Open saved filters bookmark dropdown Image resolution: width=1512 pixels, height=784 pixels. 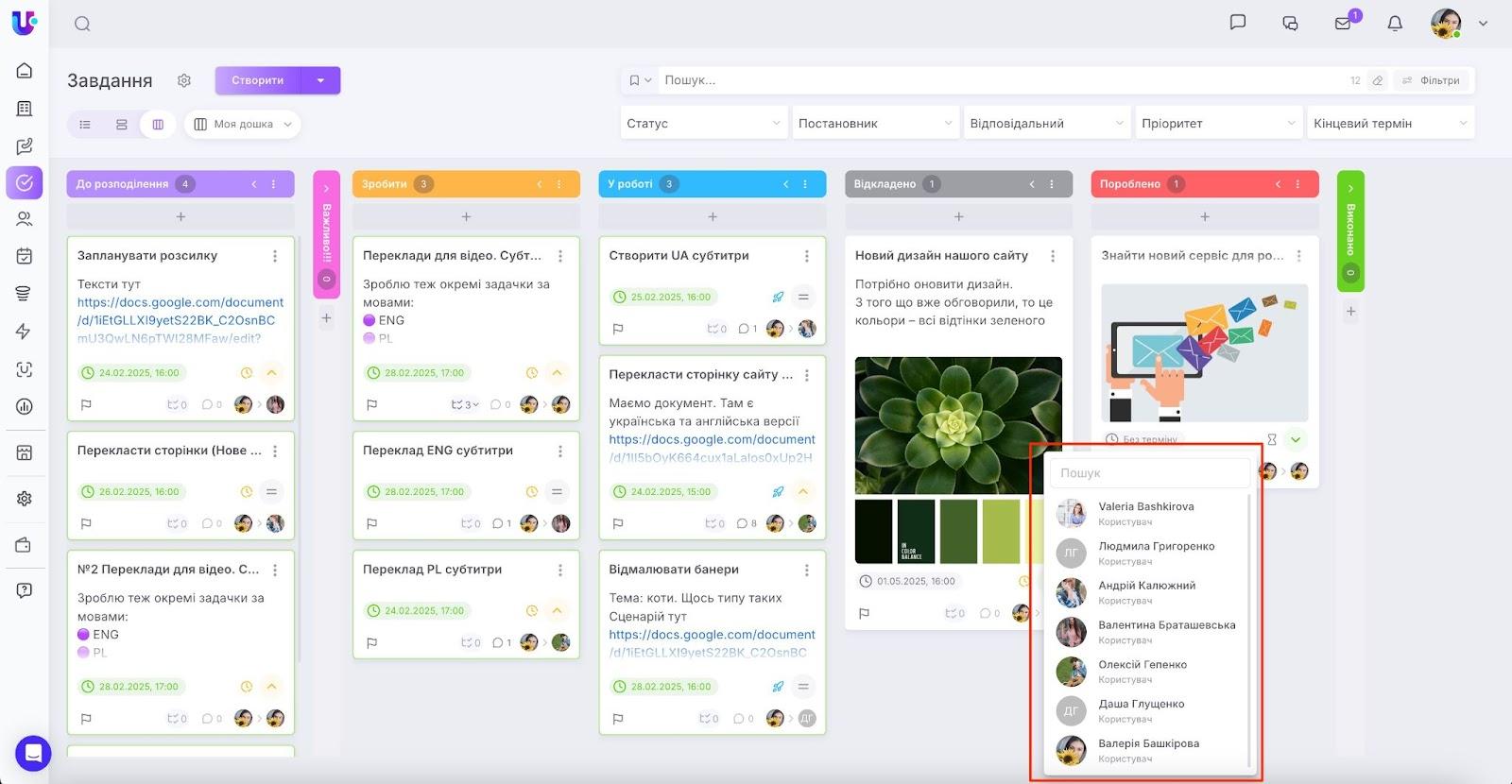click(x=641, y=80)
